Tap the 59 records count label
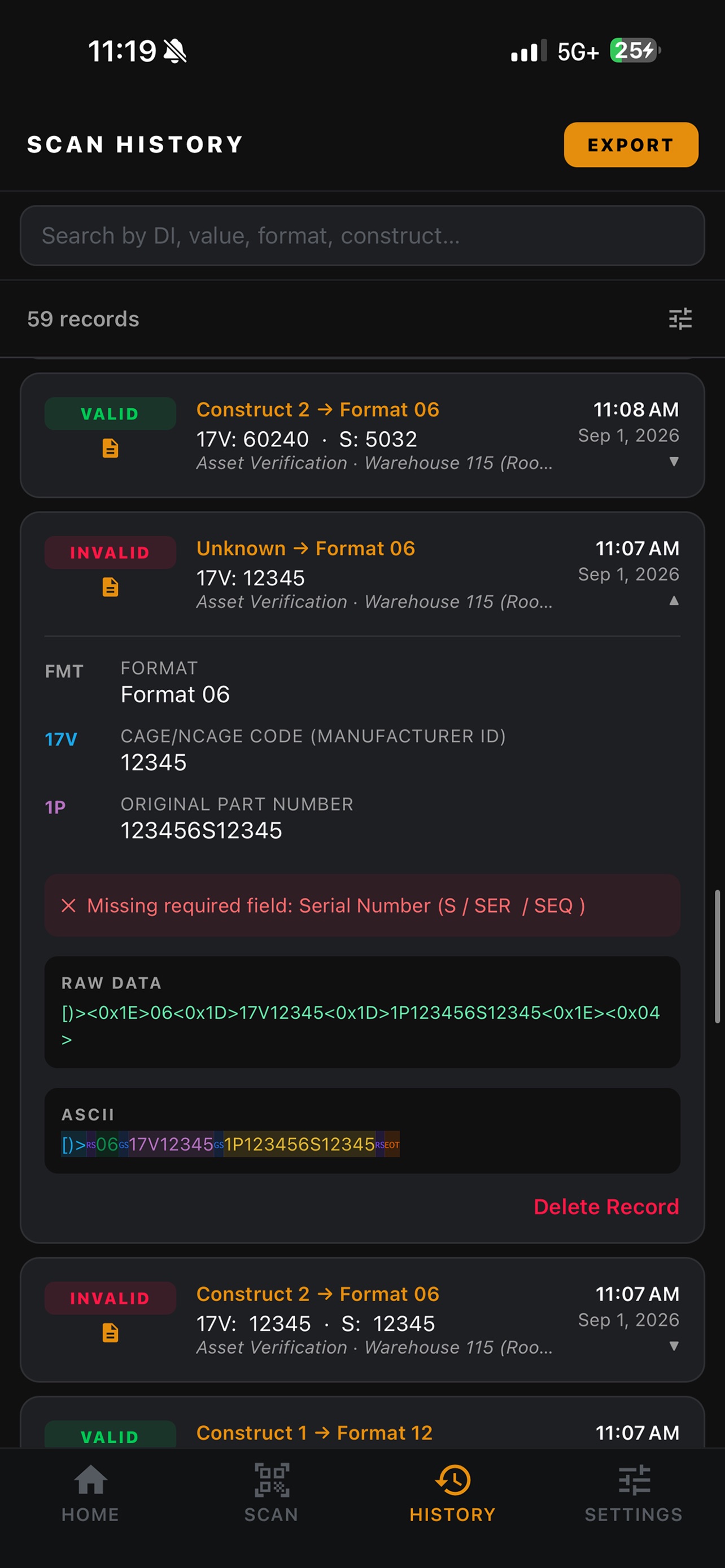This screenshot has height=1568, width=725. [84, 319]
